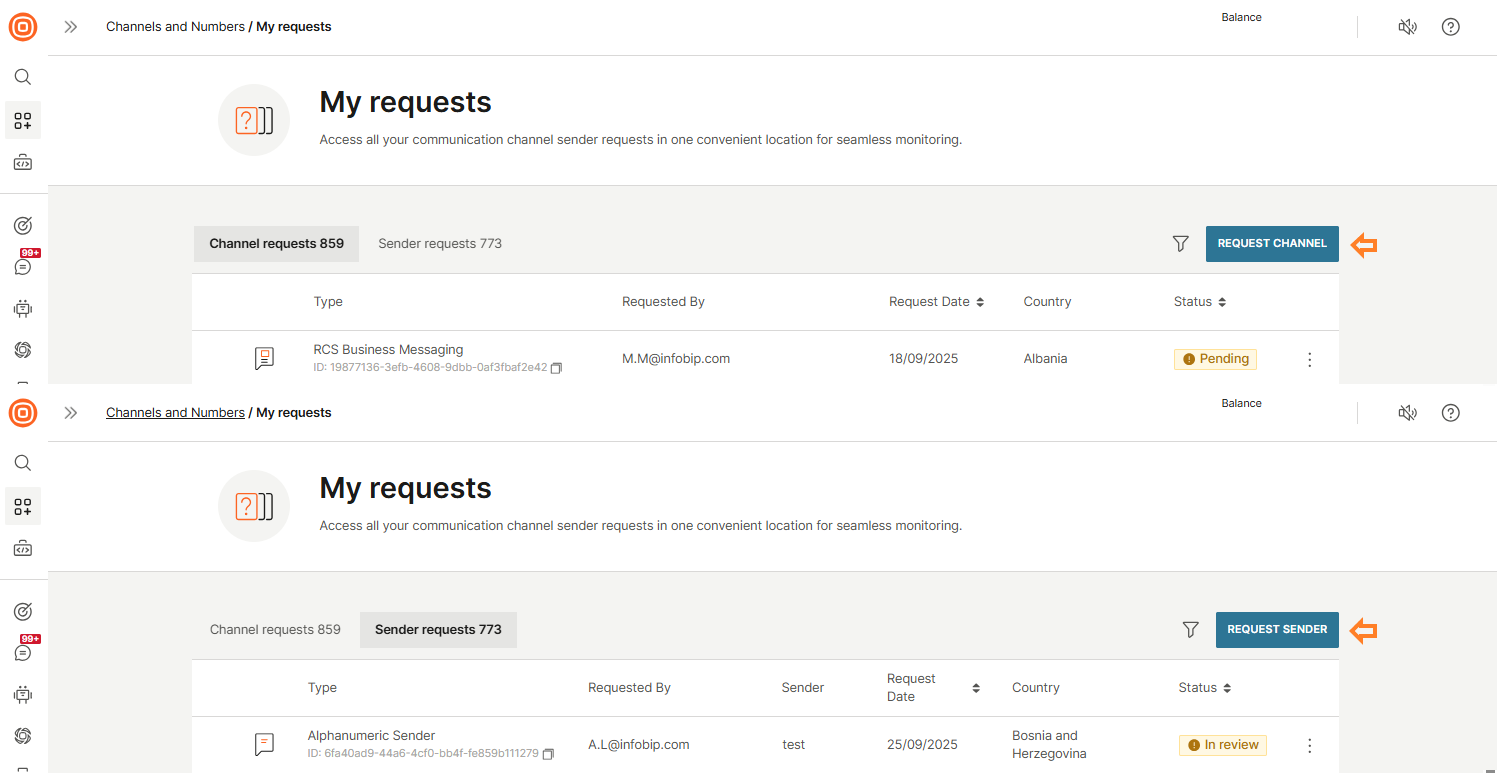Switch to the inactive Channel requests 859 tab
The width and height of the screenshot is (1497, 773).
pos(275,630)
